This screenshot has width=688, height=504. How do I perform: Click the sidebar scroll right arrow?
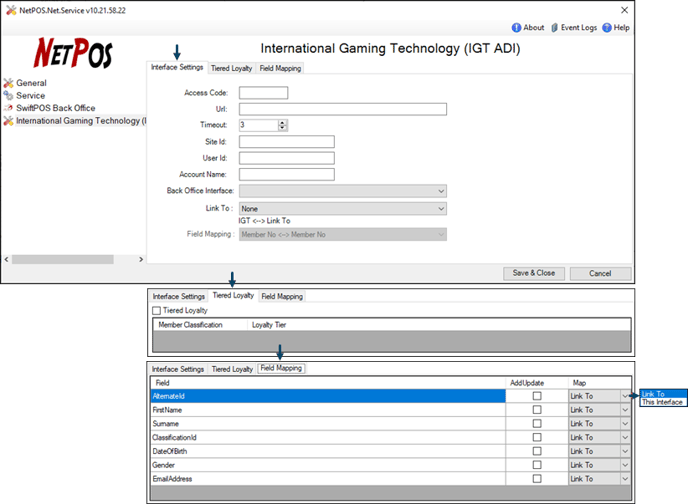(141, 260)
